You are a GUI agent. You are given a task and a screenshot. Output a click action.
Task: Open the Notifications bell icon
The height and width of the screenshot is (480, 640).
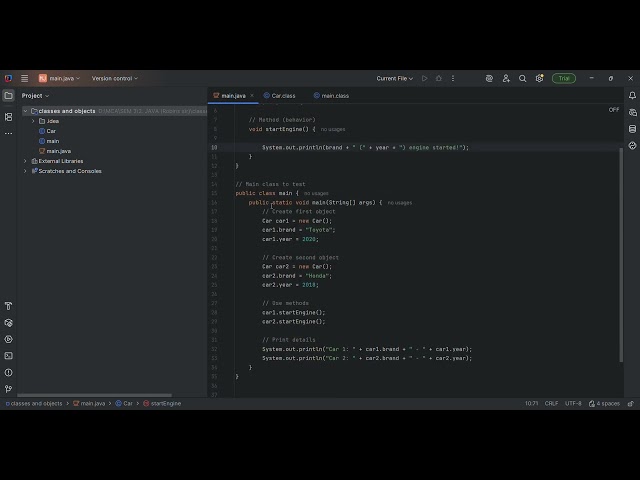[632, 96]
